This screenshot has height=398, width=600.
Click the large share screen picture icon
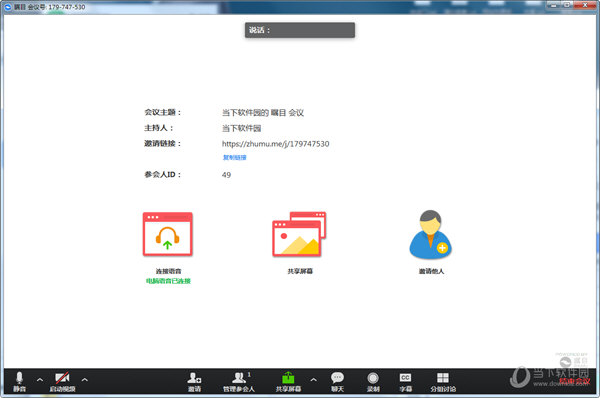coord(299,234)
